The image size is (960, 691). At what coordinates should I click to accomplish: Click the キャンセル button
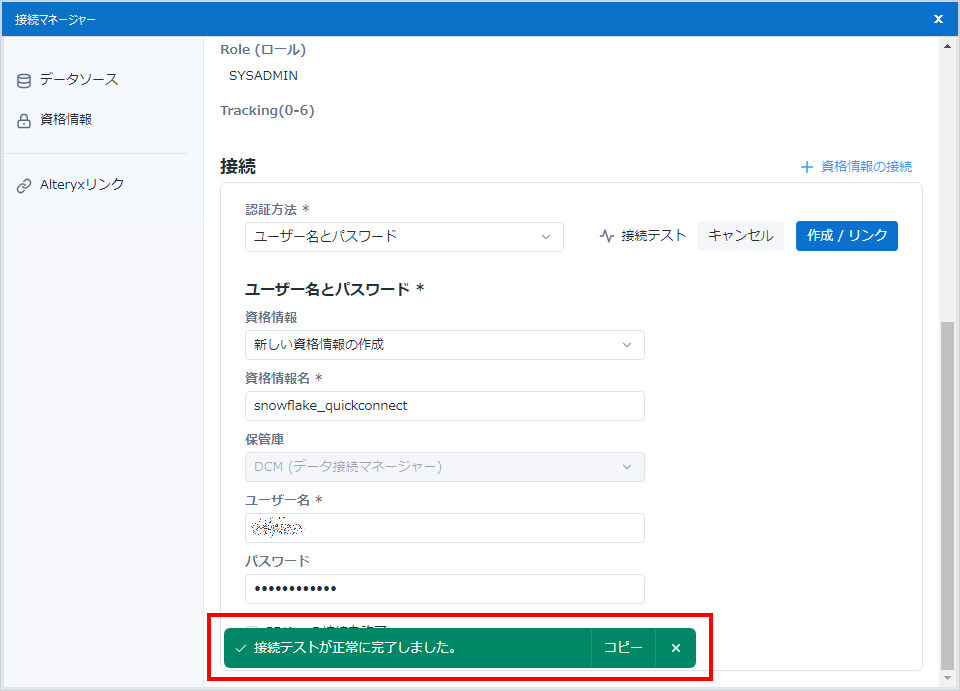[x=740, y=236]
